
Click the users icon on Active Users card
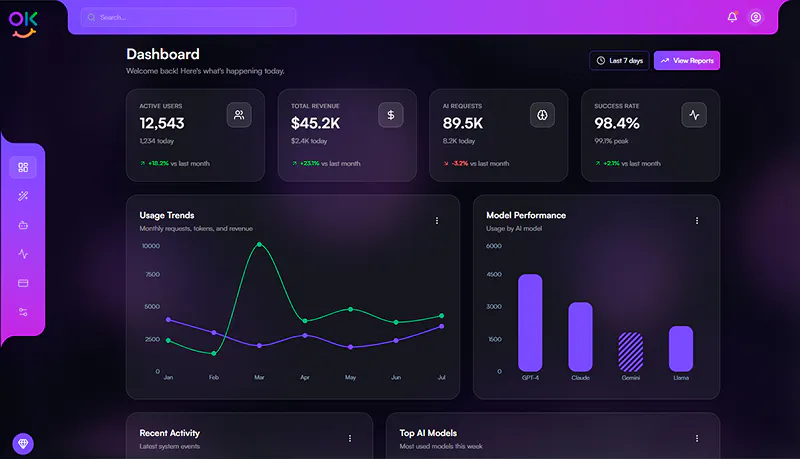pos(239,115)
